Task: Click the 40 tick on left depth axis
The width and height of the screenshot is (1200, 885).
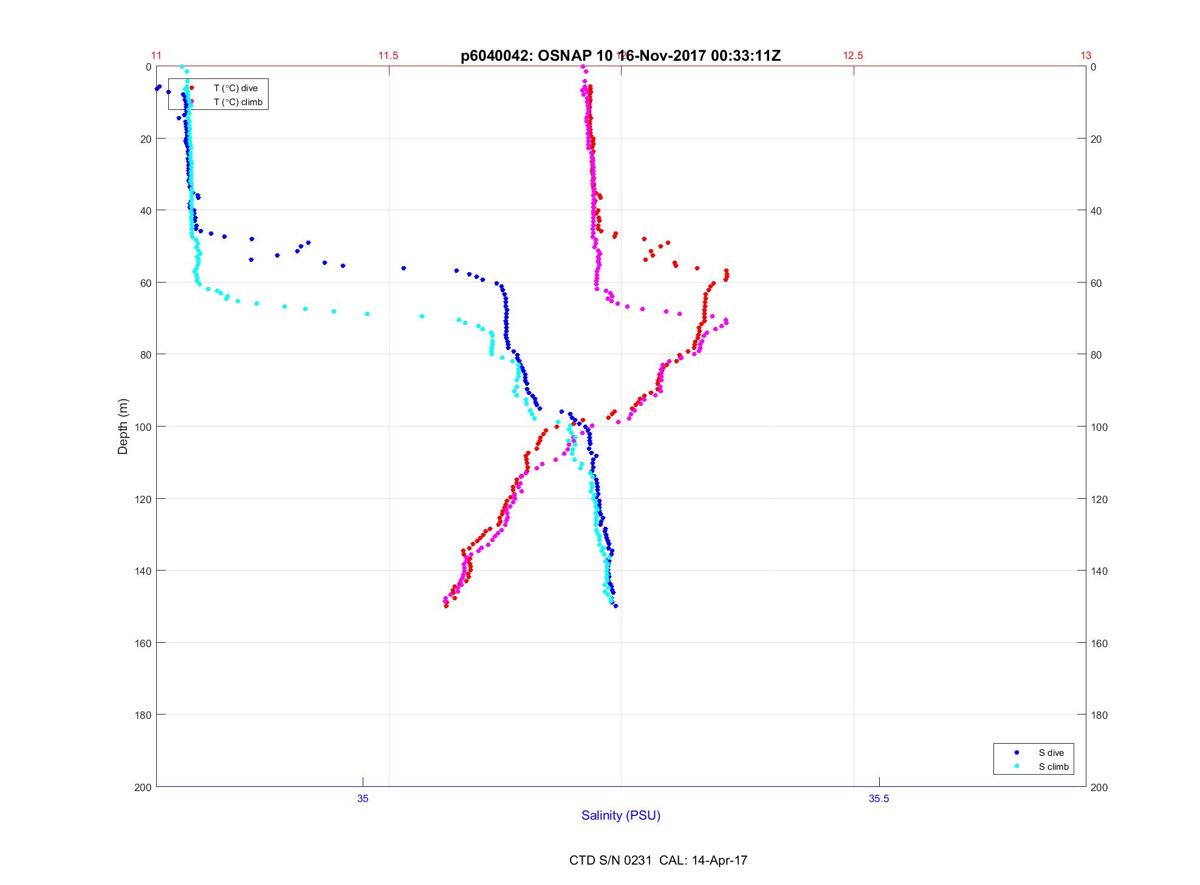Action: point(145,211)
